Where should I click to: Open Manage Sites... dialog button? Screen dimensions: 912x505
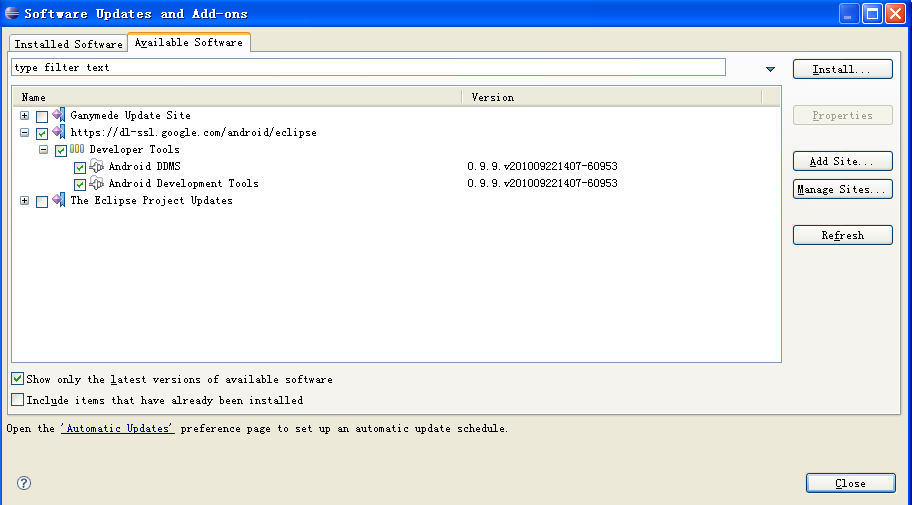842,189
